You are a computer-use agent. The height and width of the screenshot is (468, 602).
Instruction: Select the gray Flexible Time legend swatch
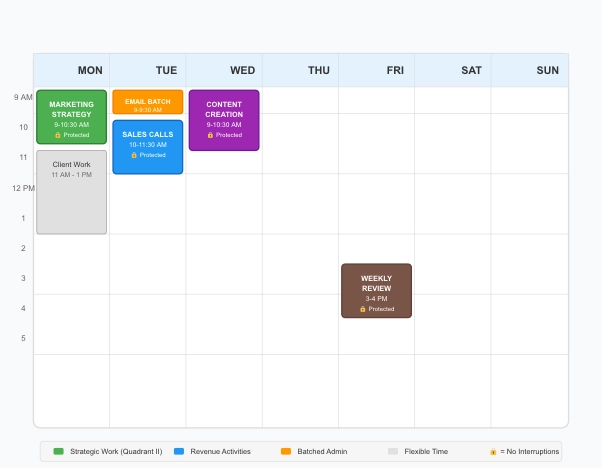(x=393, y=452)
